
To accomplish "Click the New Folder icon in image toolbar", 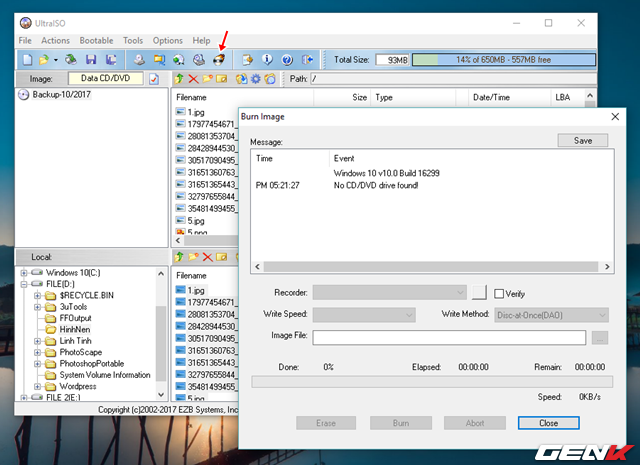I will pos(207,78).
